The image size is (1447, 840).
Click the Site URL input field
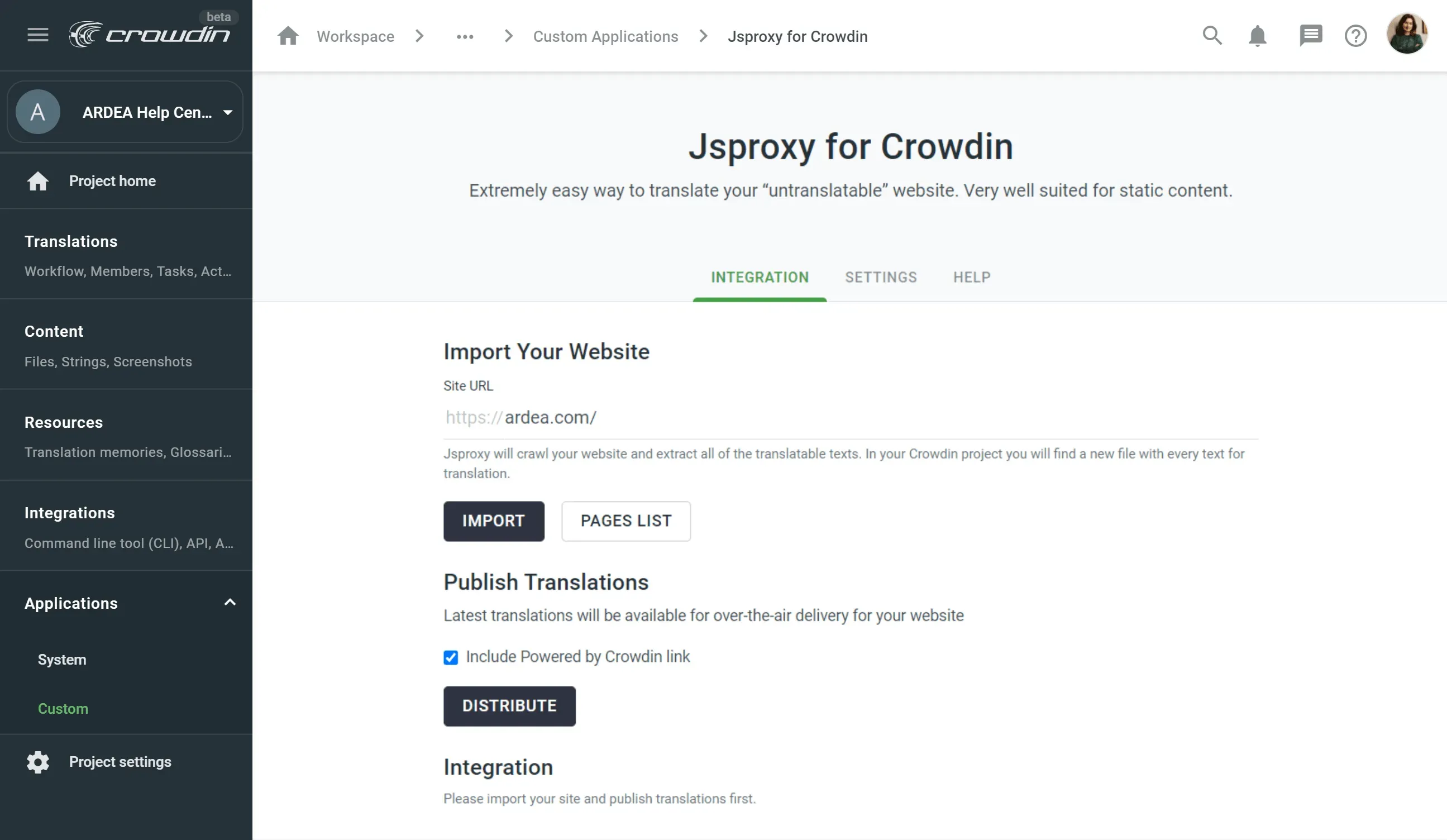[x=851, y=418]
